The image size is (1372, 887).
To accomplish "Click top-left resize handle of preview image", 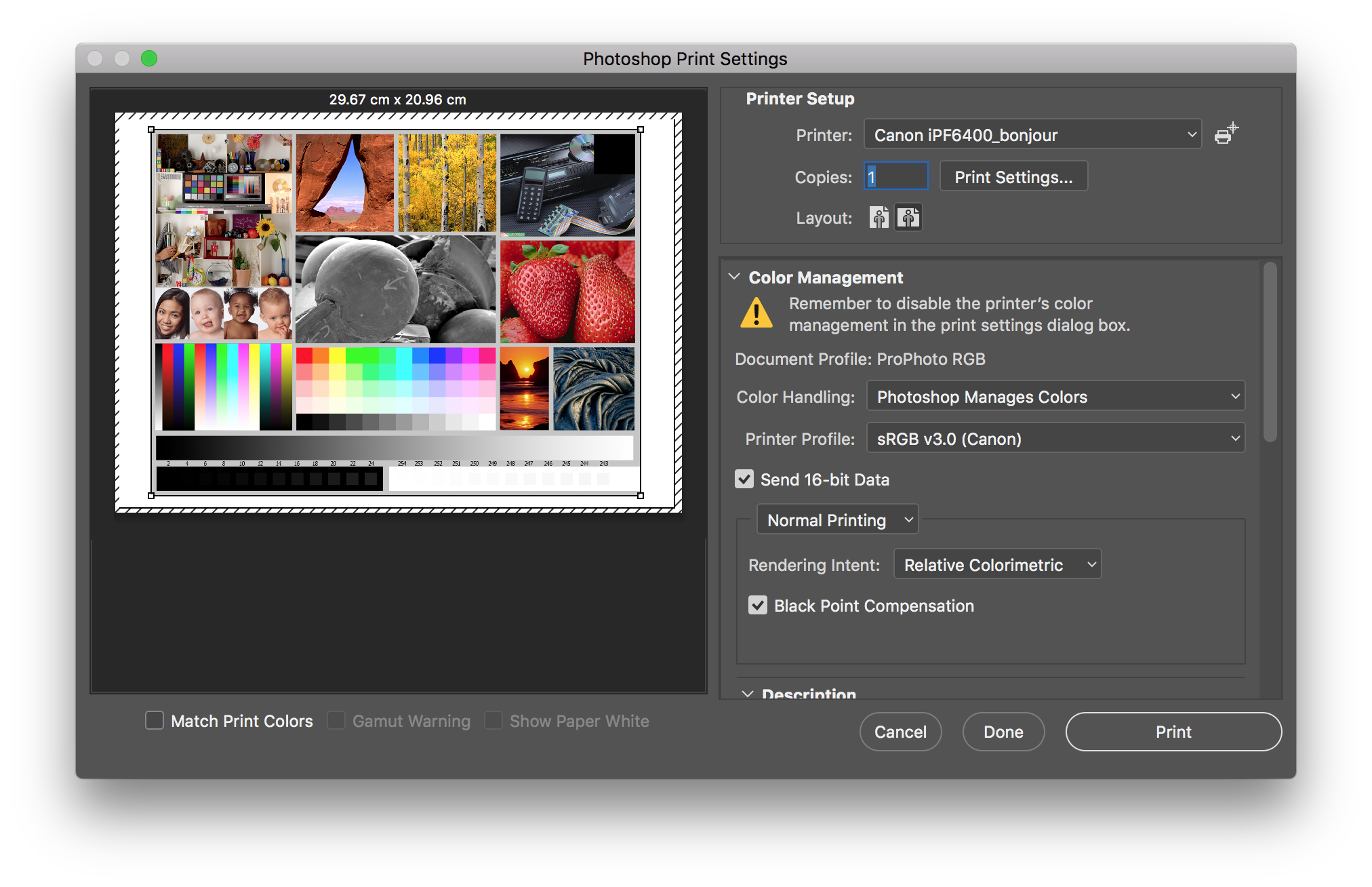I will tap(151, 130).
